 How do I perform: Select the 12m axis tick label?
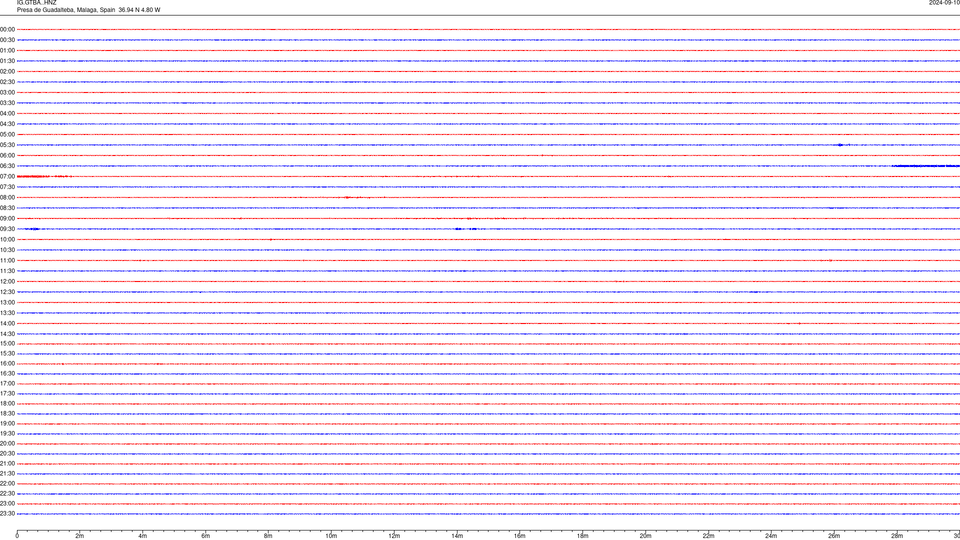point(394,536)
